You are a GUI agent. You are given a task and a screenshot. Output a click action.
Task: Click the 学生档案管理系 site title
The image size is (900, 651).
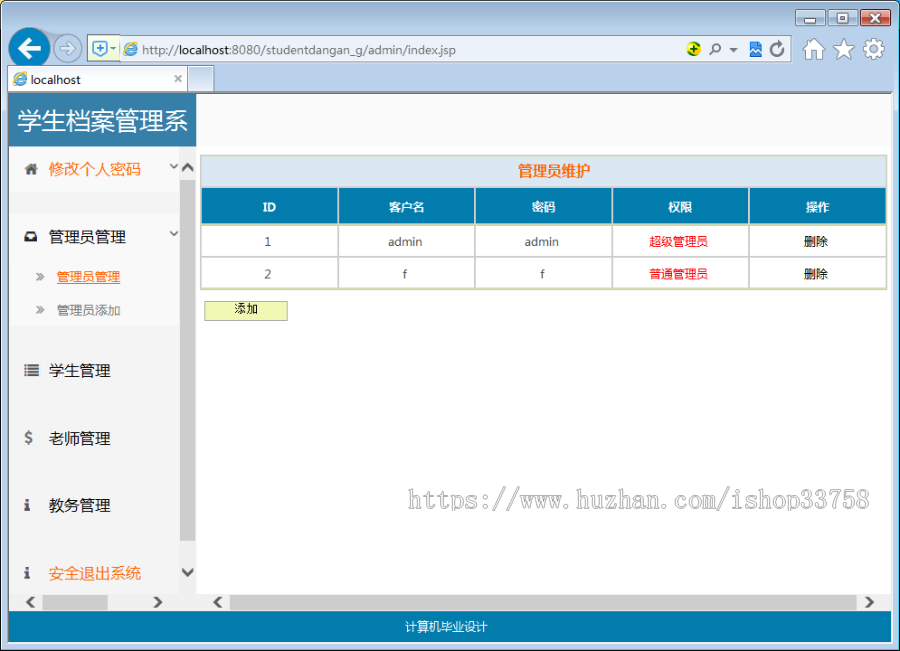(x=102, y=121)
